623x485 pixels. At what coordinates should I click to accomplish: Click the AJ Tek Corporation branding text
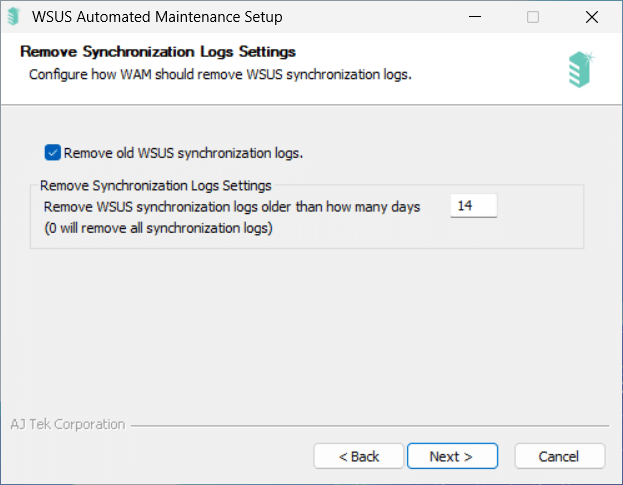pyautogui.click(x=68, y=424)
